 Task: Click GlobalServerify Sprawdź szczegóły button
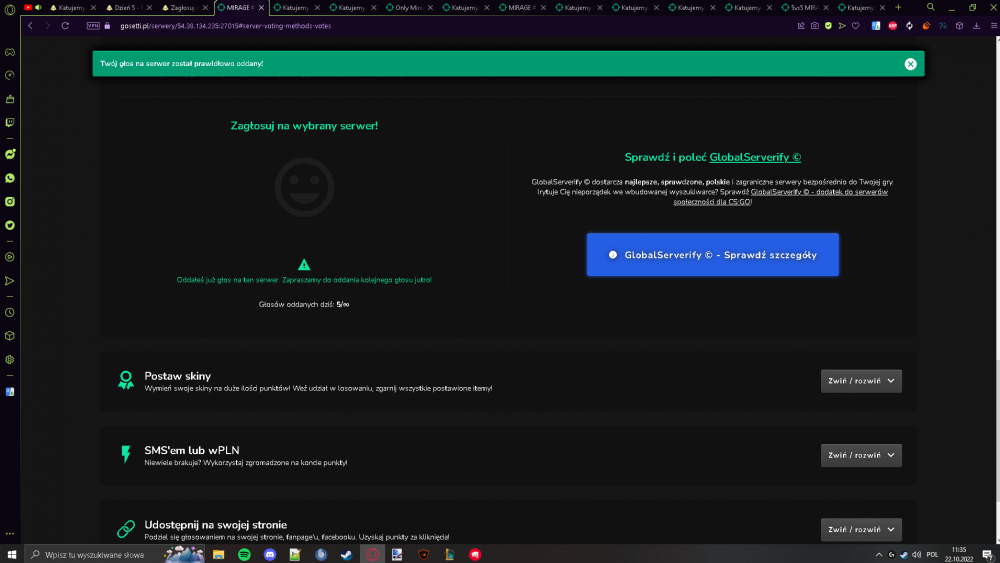(712, 254)
